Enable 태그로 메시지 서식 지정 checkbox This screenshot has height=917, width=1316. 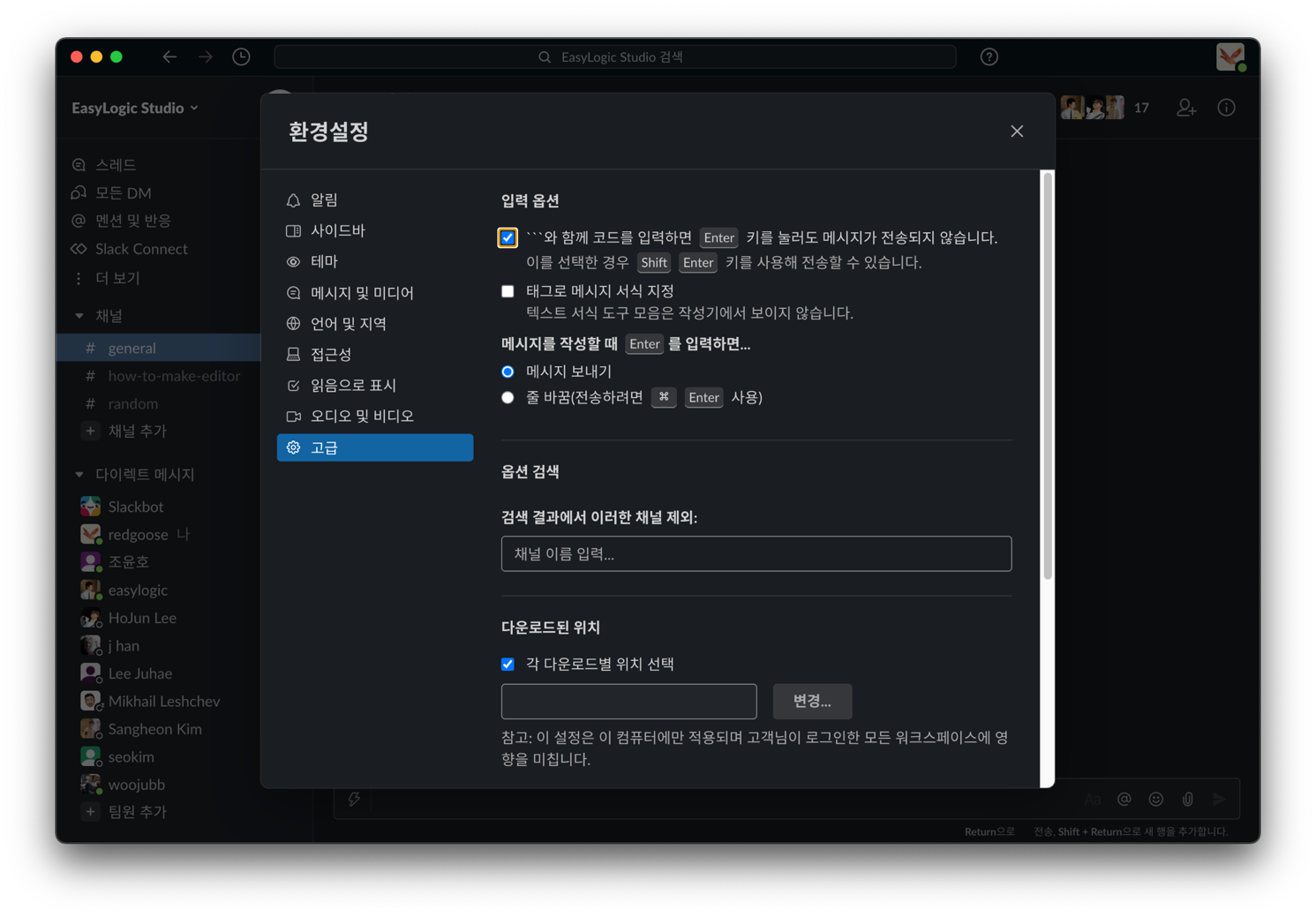point(508,290)
